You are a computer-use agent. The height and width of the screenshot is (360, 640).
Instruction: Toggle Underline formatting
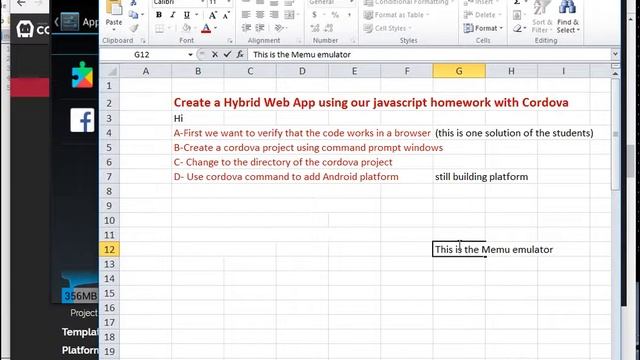point(187,15)
